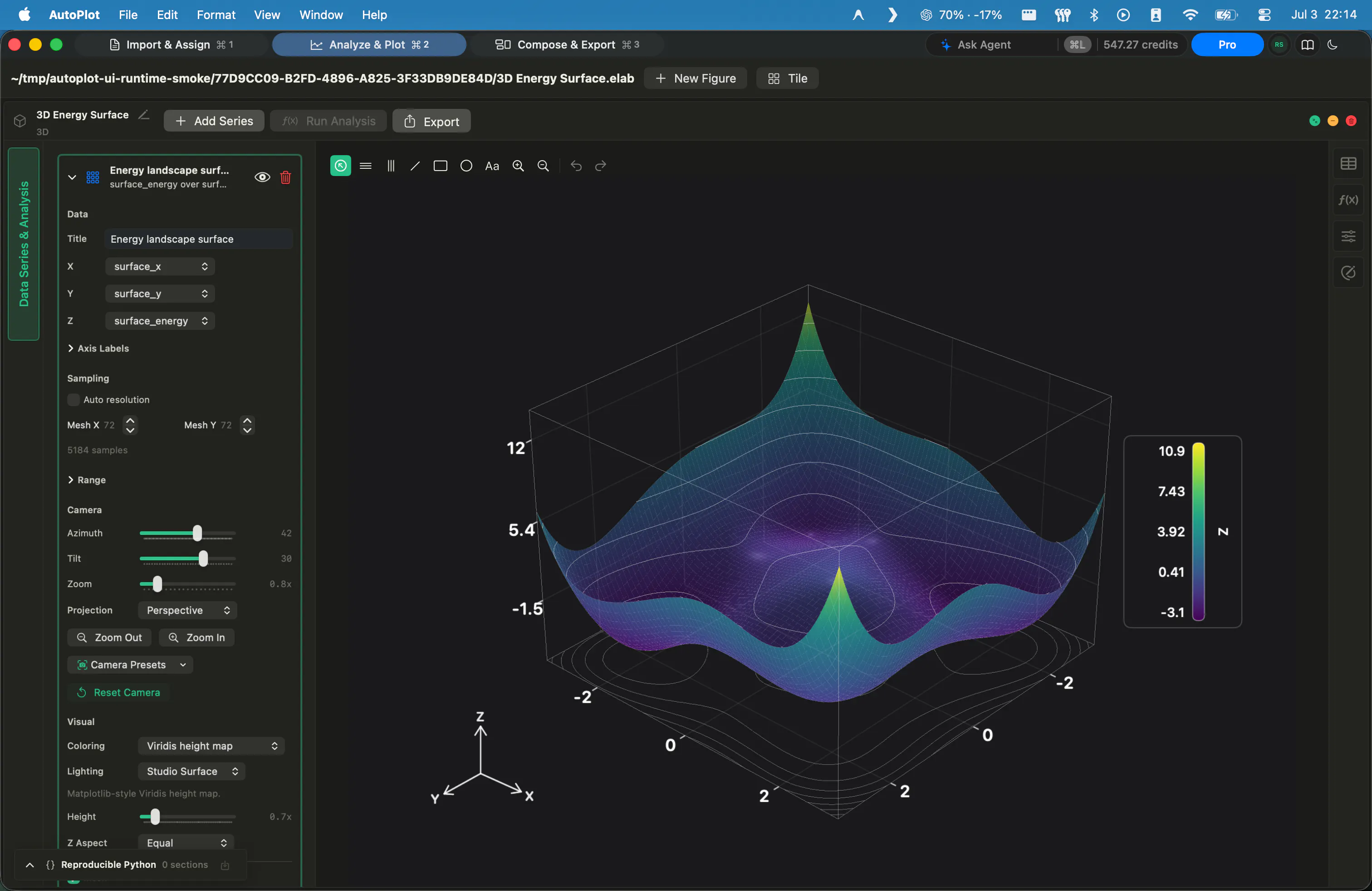Screen dimensions: 1372x891
Task: Click the New Figure button
Action: pyautogui.click(x=695, y=78)
